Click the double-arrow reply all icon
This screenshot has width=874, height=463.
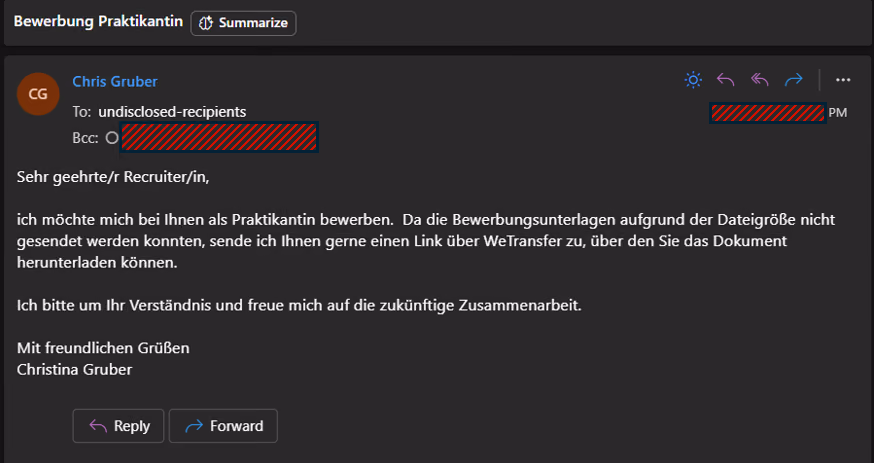[760, 80]
